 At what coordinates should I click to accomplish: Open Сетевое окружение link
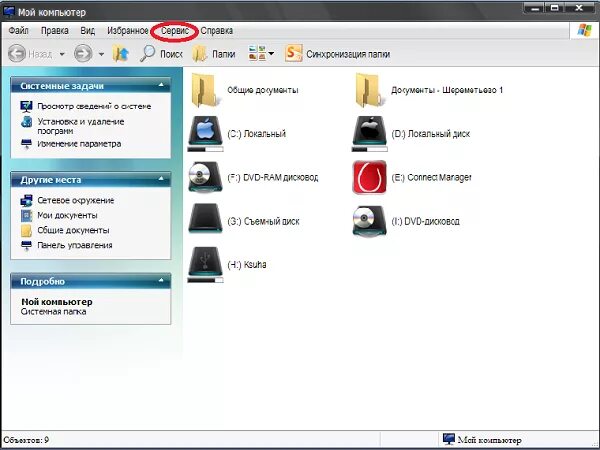76,200
